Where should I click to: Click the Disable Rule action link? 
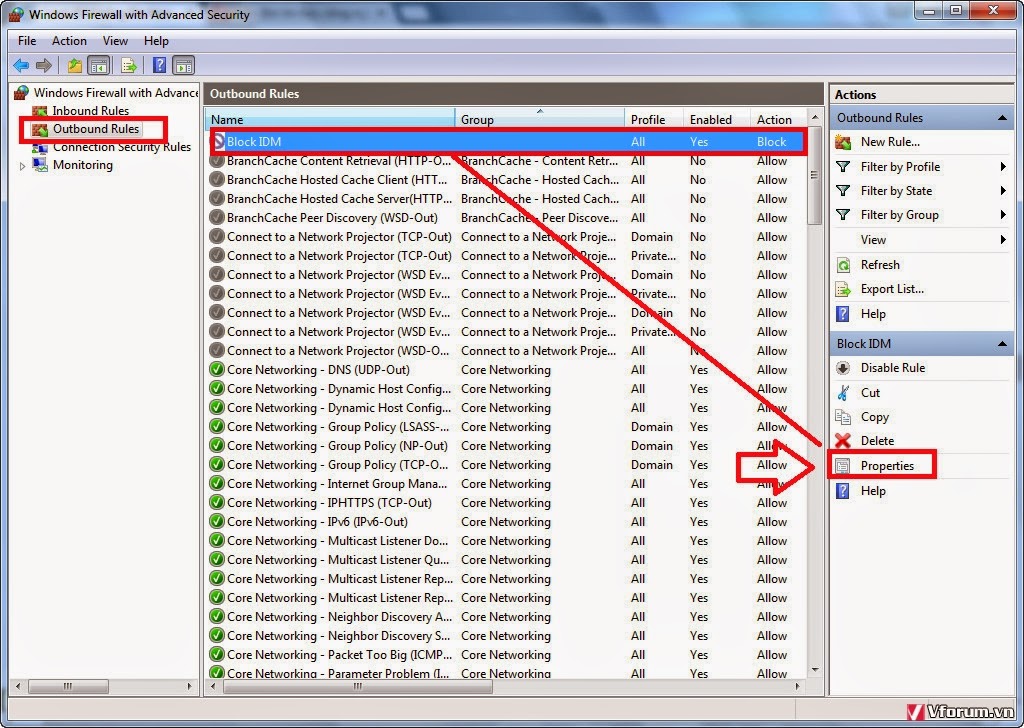pyautogui.click(x=893, y=368)
